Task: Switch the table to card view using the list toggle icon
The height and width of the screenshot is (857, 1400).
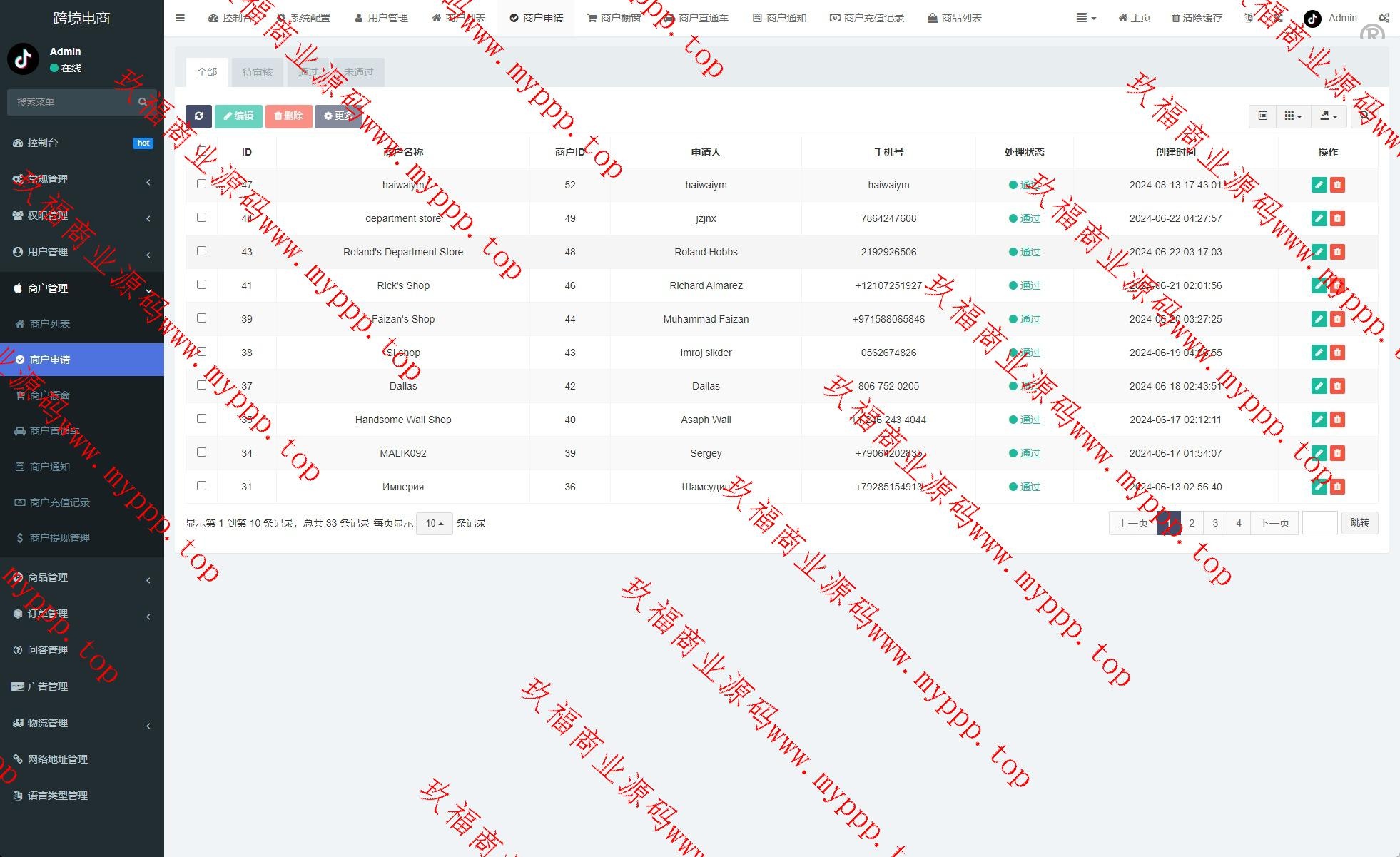Action: 1262,116
